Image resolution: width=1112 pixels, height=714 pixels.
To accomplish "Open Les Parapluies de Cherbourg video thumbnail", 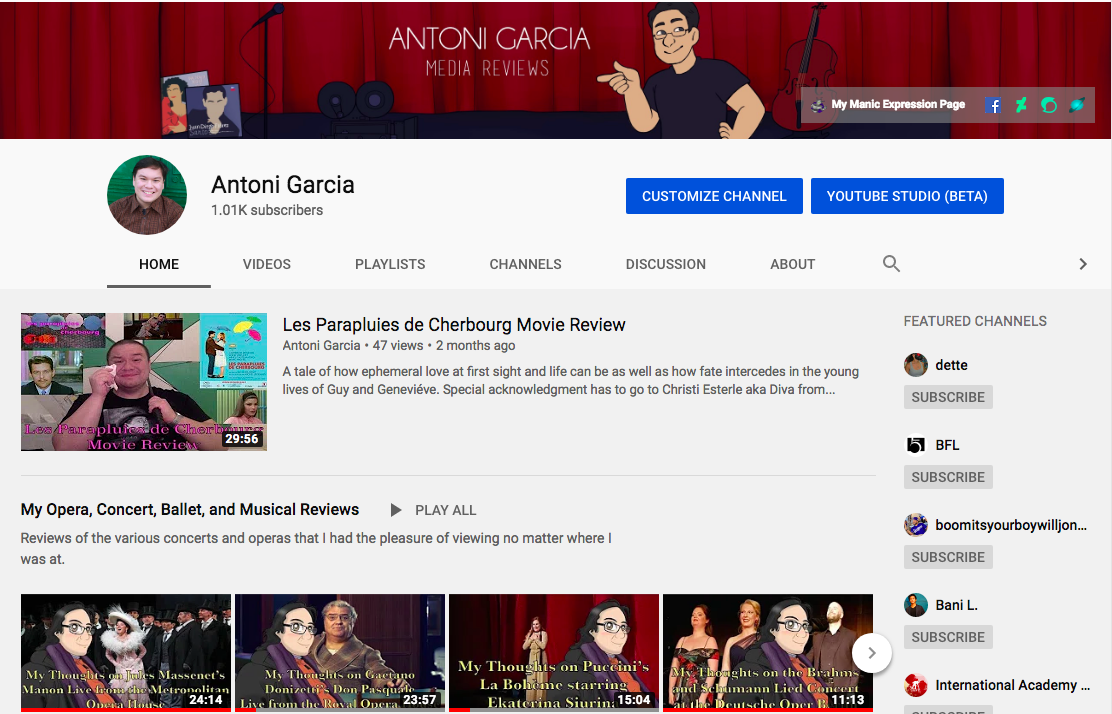I will (x=144, y=382).
